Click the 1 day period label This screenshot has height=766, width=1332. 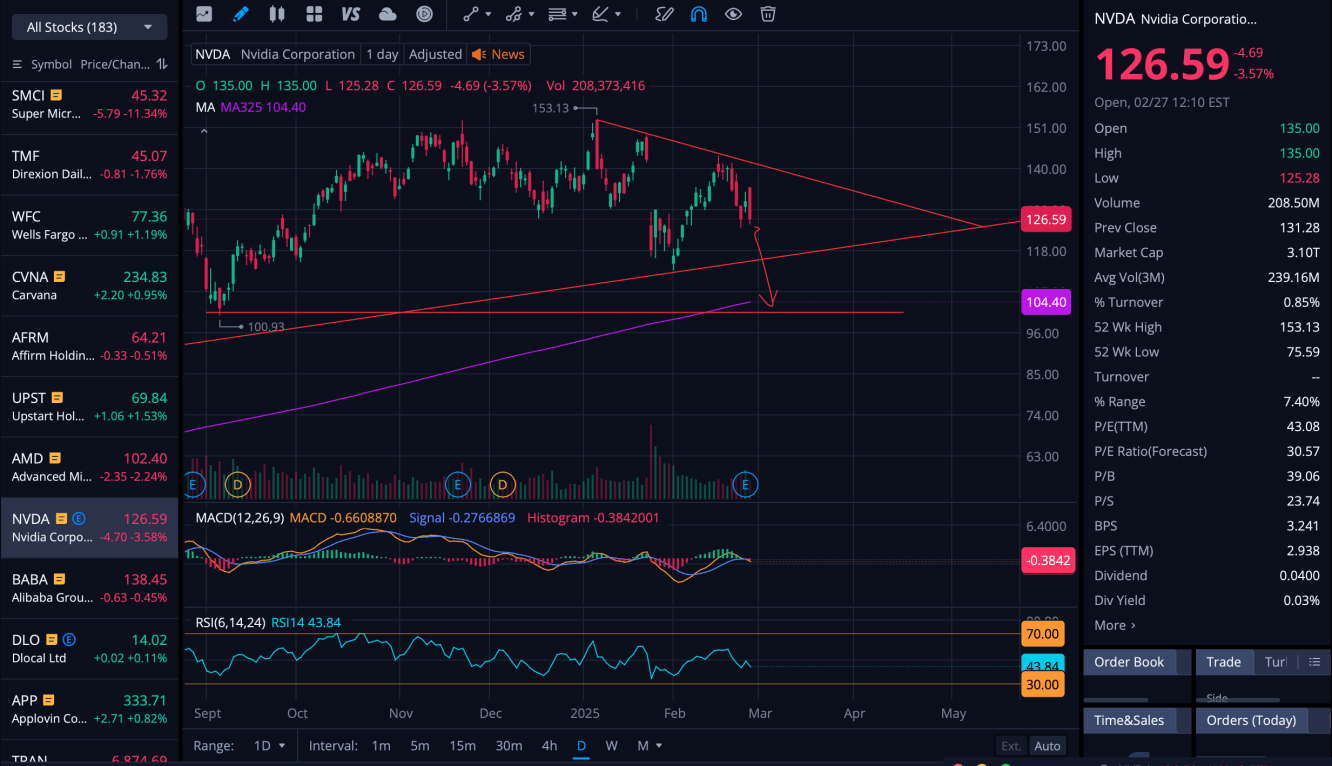382,54
